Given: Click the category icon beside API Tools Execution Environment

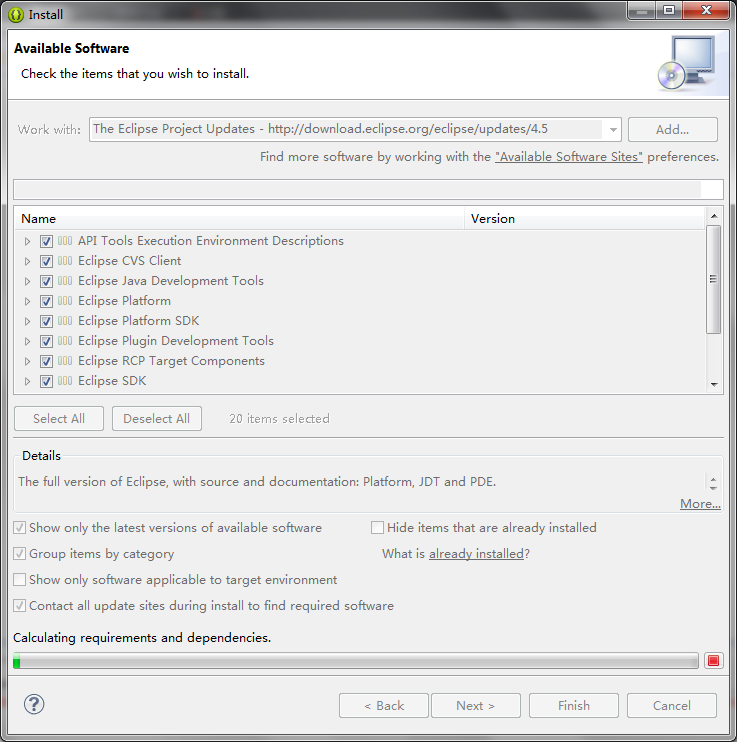Looking at the screenshot, I should 65,241.
